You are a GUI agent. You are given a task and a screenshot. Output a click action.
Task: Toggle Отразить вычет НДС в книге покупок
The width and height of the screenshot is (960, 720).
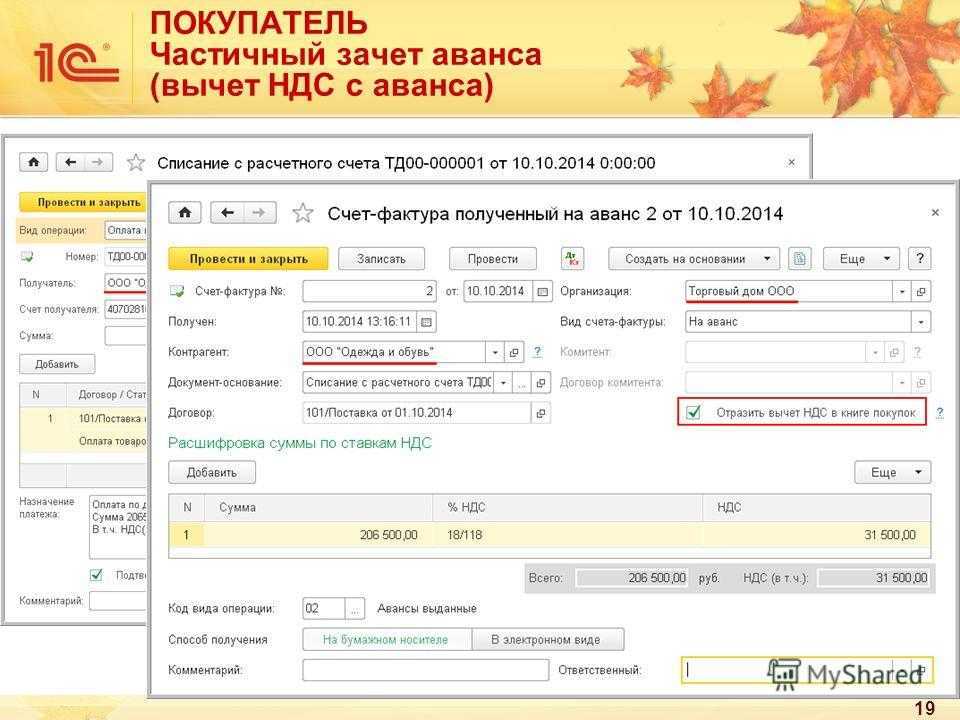pos(694,412)
